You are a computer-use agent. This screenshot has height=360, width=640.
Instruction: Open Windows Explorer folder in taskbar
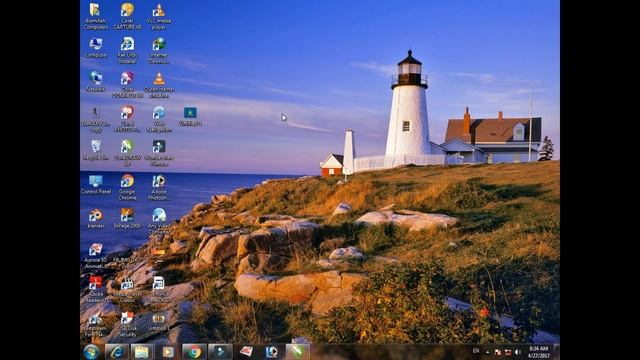142,352
